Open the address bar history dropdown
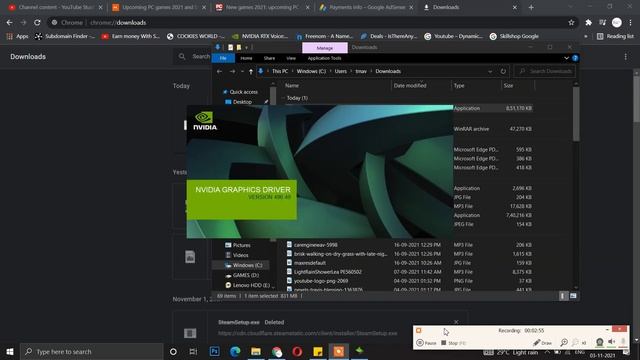 click(490, 71)
